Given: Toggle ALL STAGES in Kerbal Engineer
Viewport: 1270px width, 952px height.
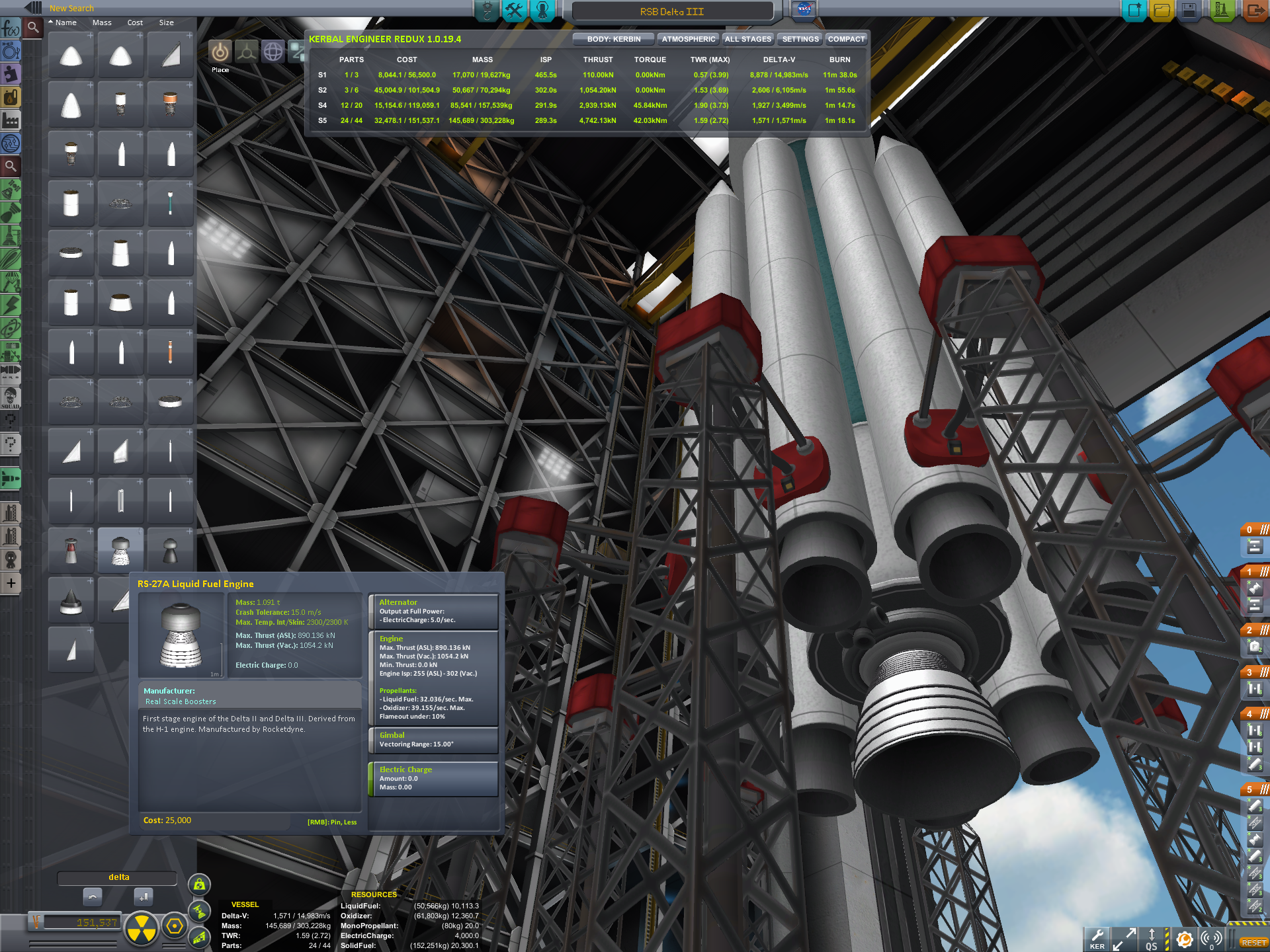Looking at the screenshot, I should pyautogui.click(x=747, y=39).
